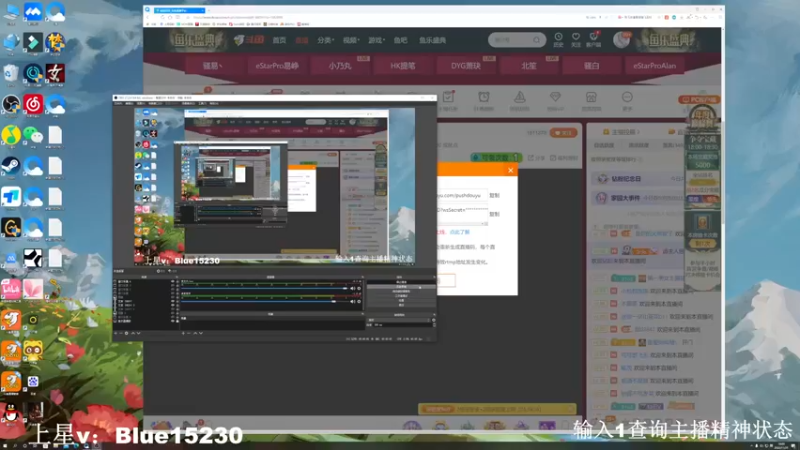Click the 点此了解 link in dialog
Viewport: 800px width, 450px height.
point(460,232)
